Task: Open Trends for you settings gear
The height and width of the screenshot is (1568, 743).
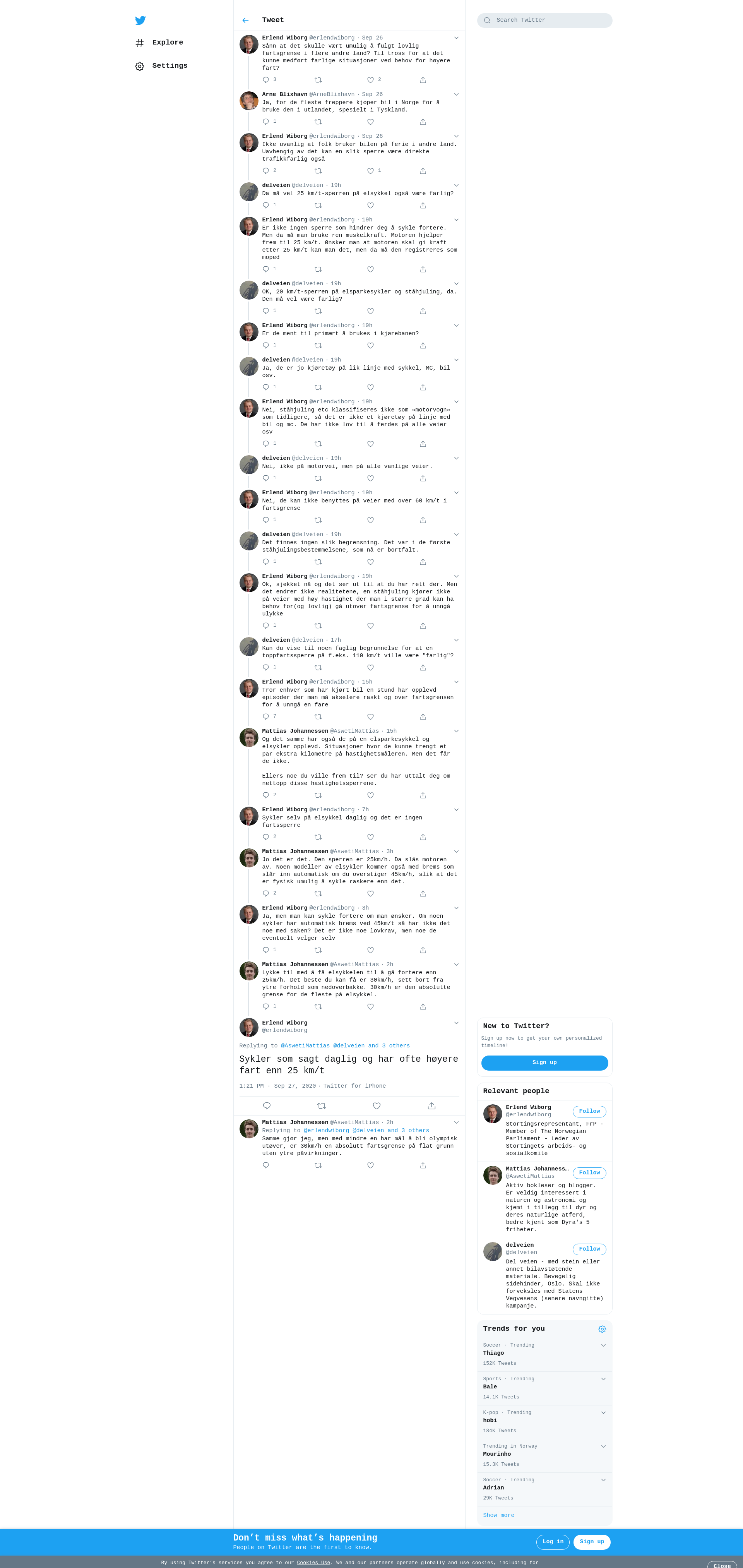Action: point(603,1329)
